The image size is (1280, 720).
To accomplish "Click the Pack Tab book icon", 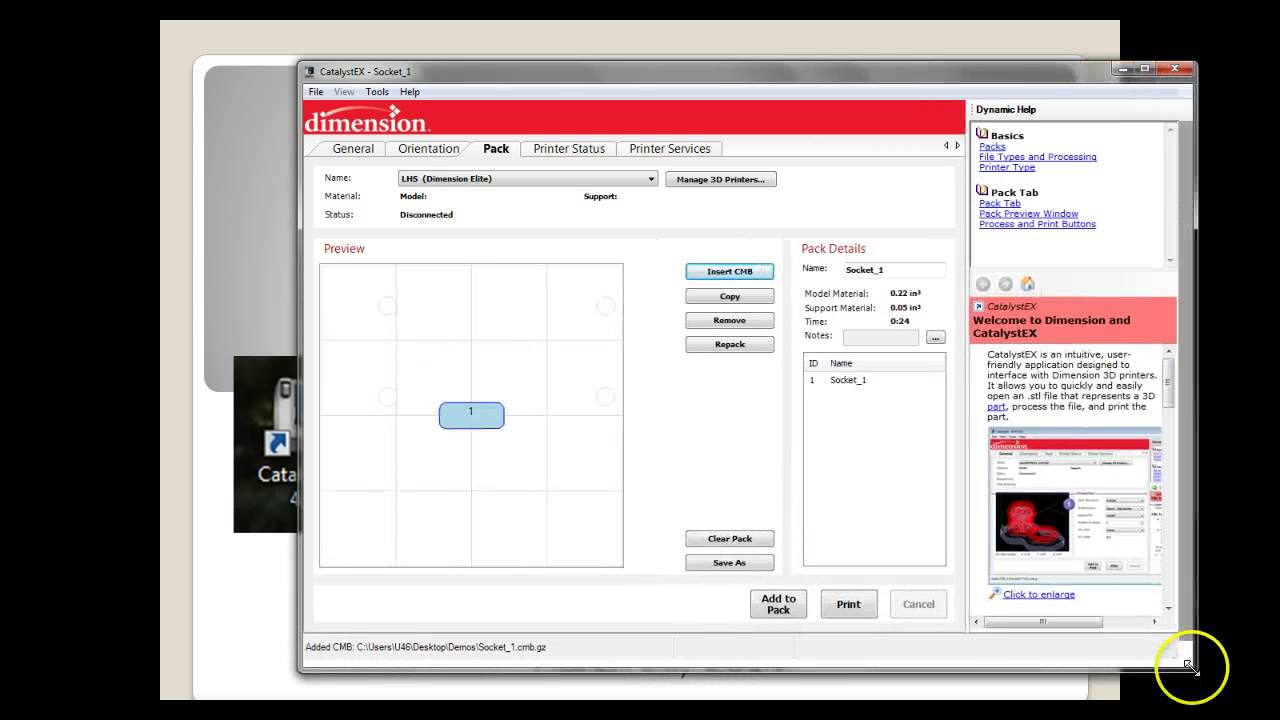I will pyautogui.click(x=982, y=191).
